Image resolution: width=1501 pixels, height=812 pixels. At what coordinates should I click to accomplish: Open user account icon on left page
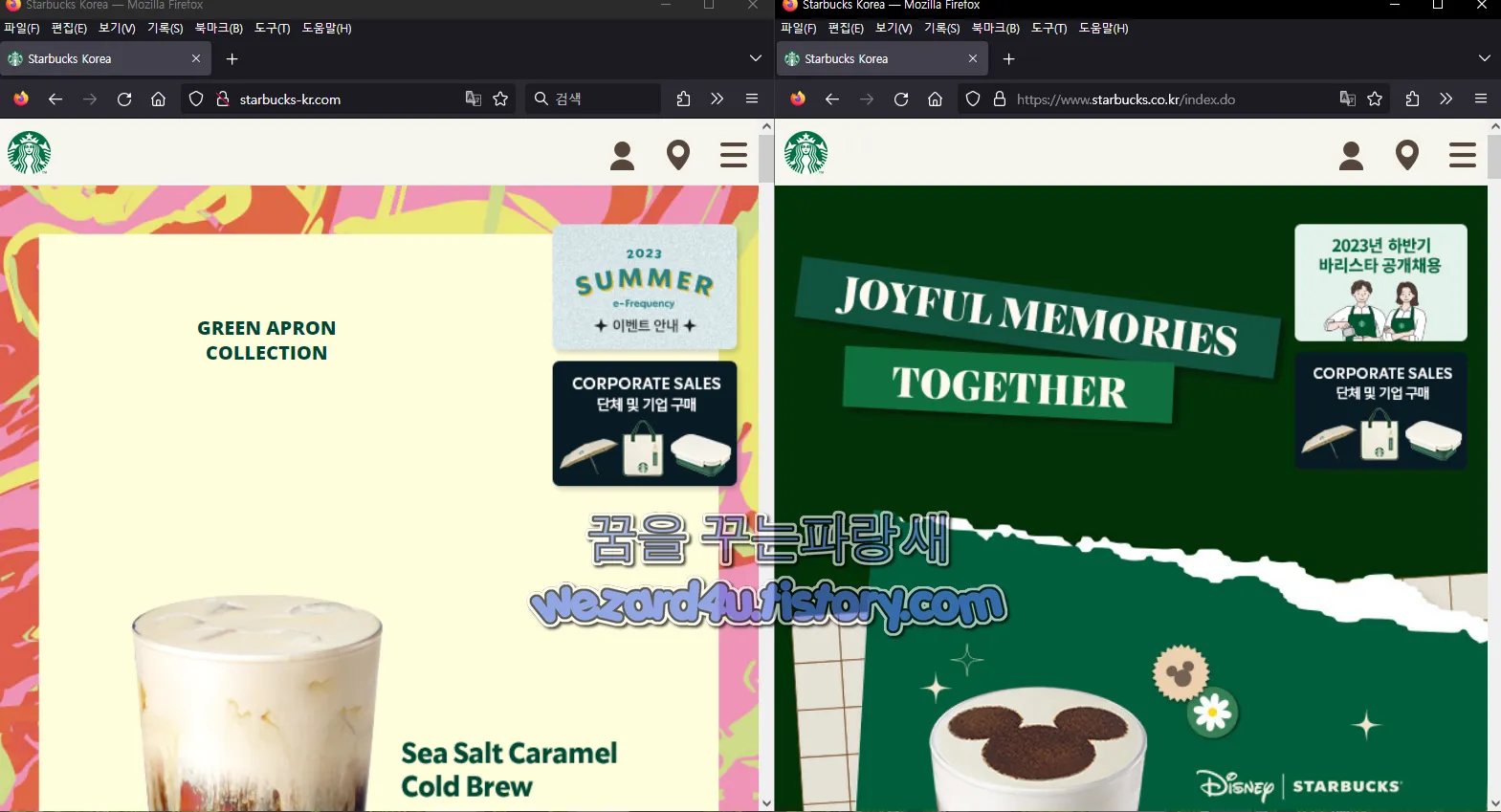(623, 155)
